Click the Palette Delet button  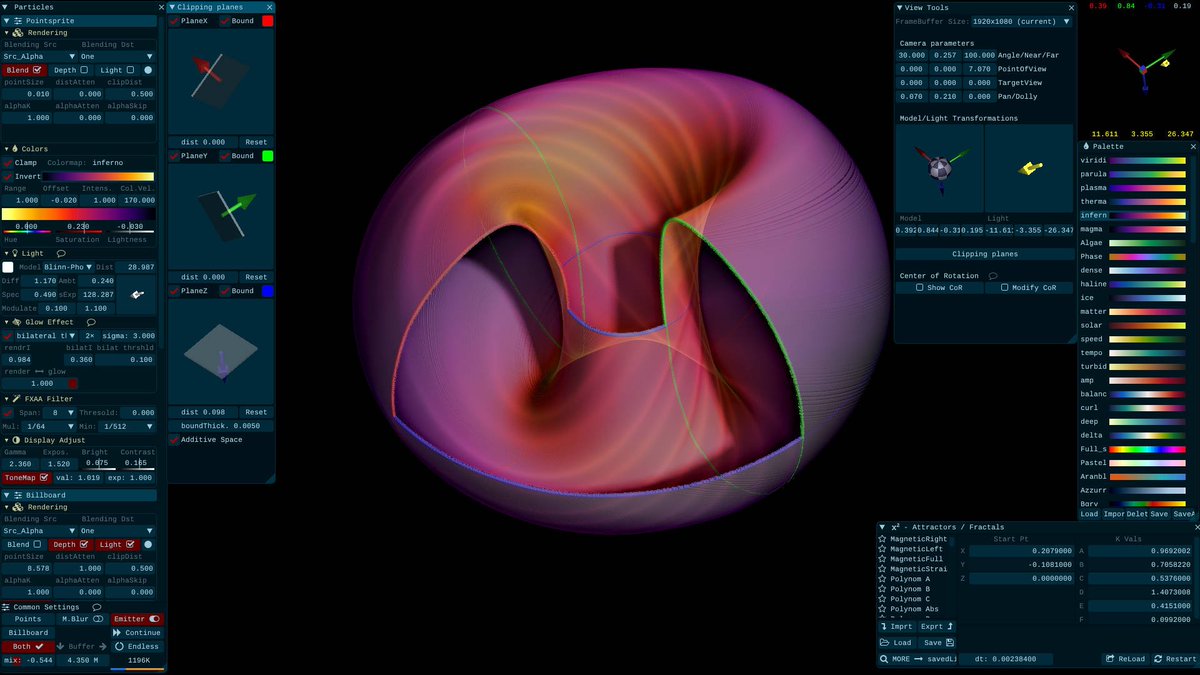pos(1137,514)
